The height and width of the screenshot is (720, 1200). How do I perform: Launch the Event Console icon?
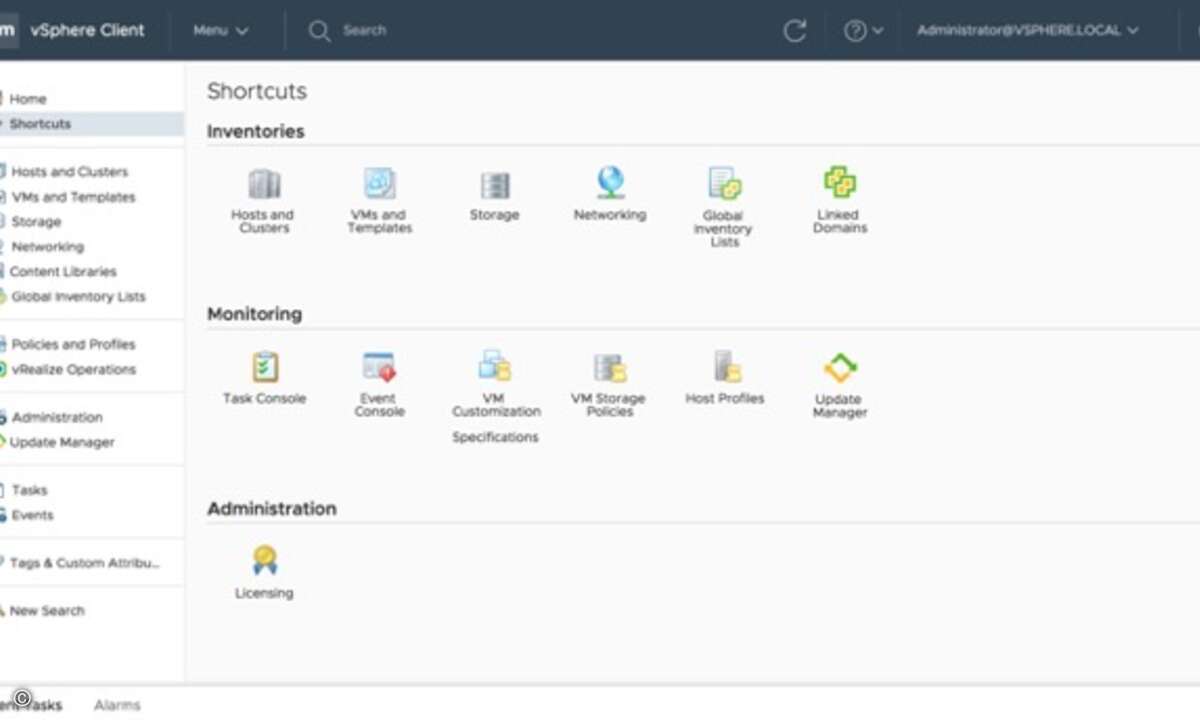(x=380, y=367)
